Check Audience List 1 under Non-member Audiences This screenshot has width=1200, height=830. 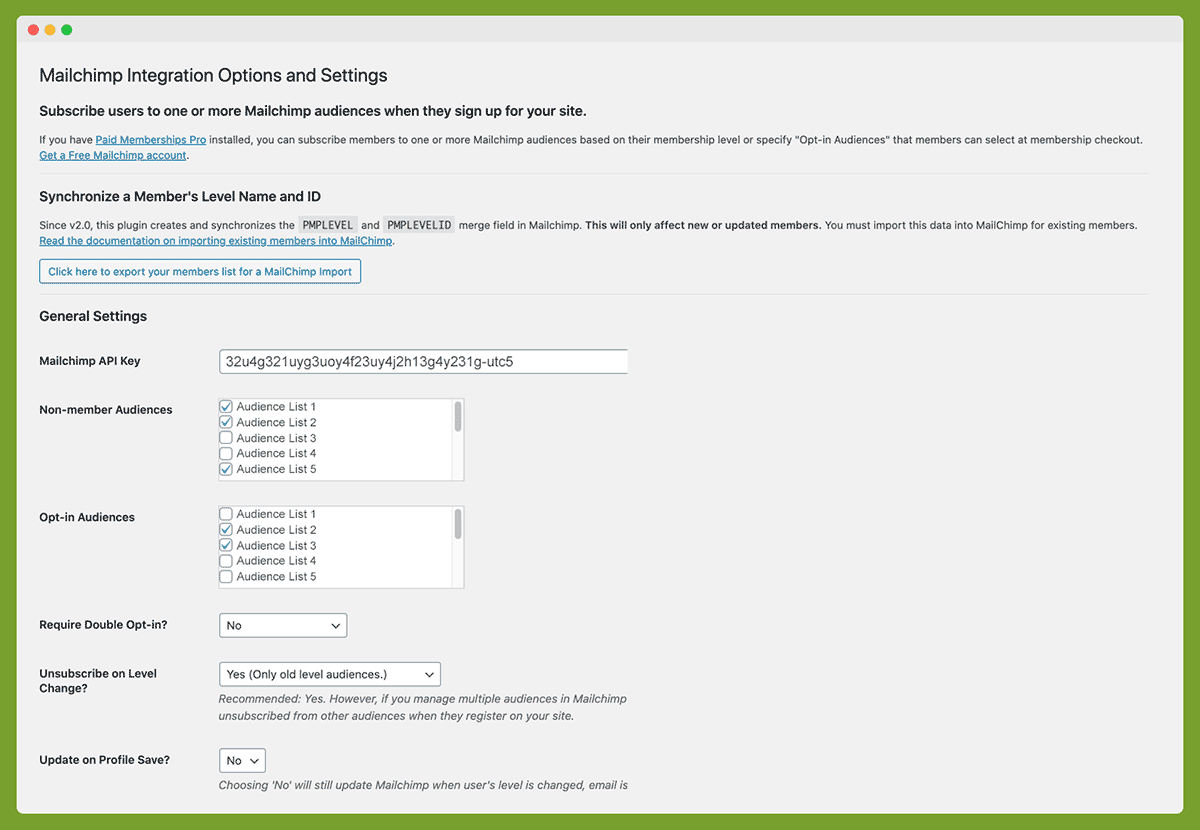pyautogui.click(x=226, y=407)
